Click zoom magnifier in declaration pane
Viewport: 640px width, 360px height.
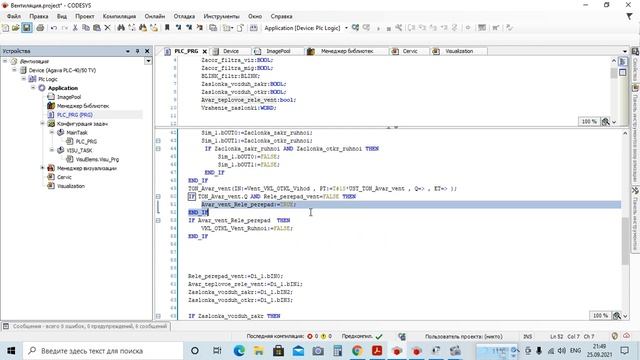pos(606,122)
